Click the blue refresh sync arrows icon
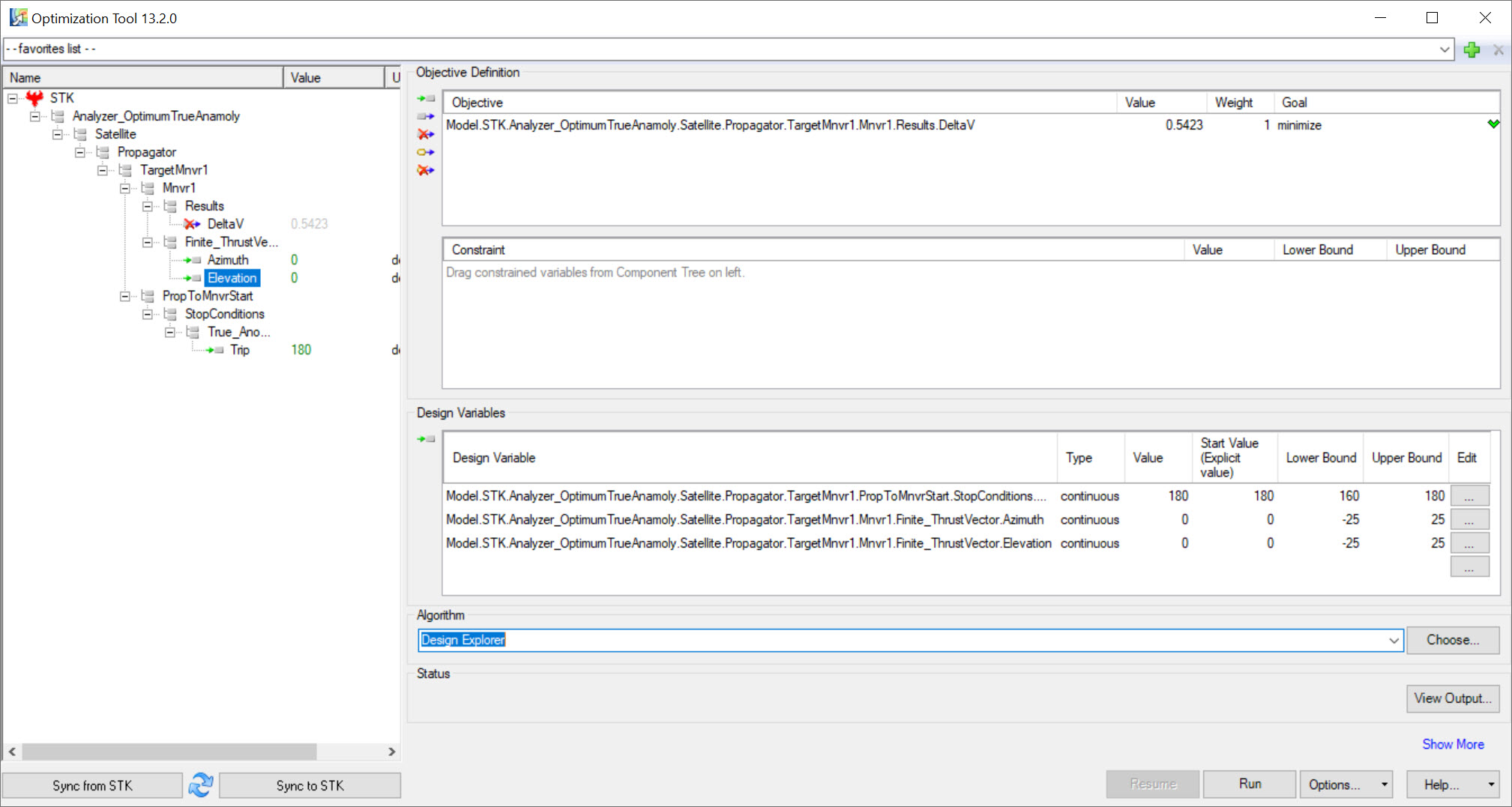 [x=201, y=785]
